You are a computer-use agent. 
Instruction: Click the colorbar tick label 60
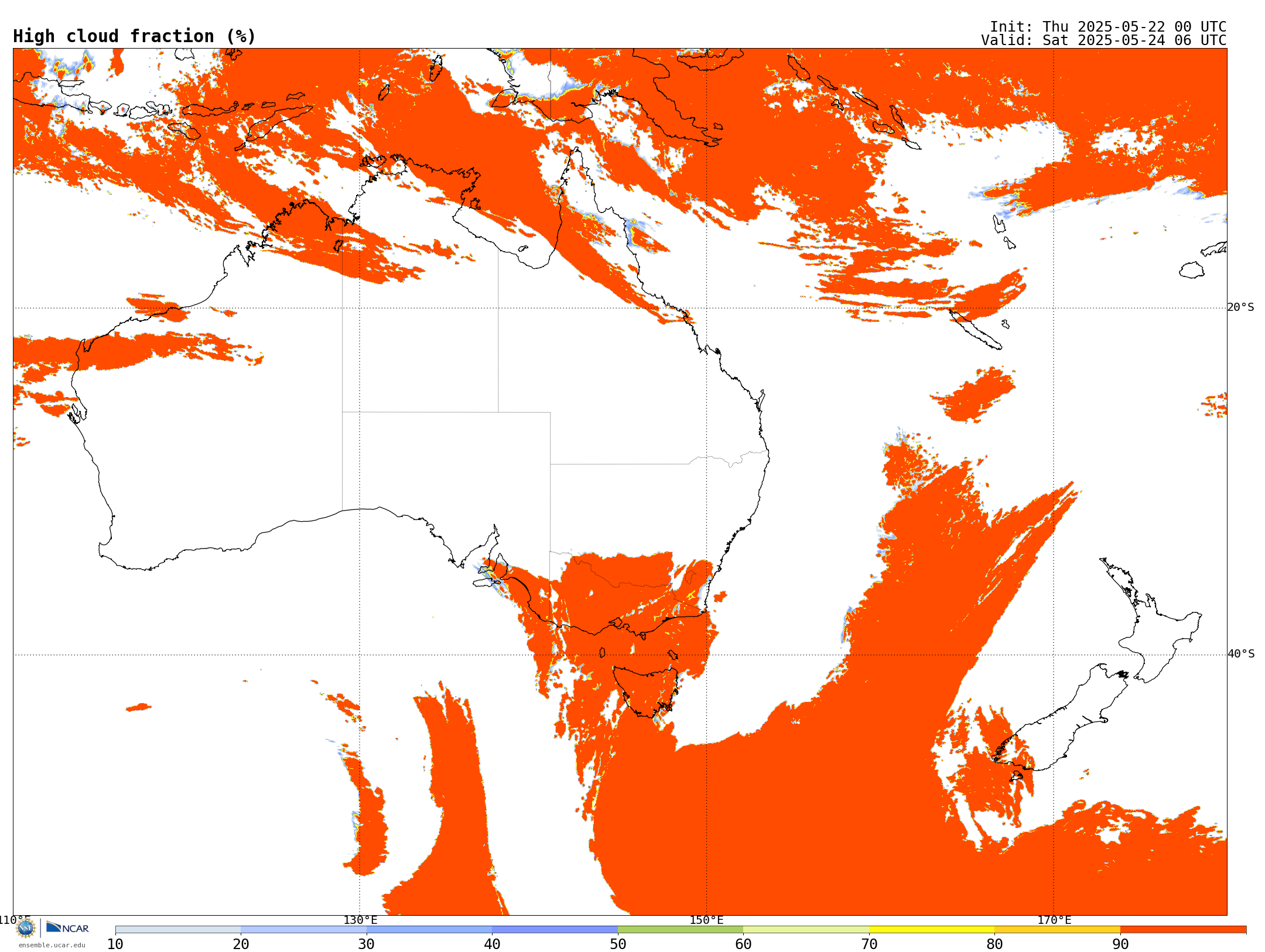[743, 944]
